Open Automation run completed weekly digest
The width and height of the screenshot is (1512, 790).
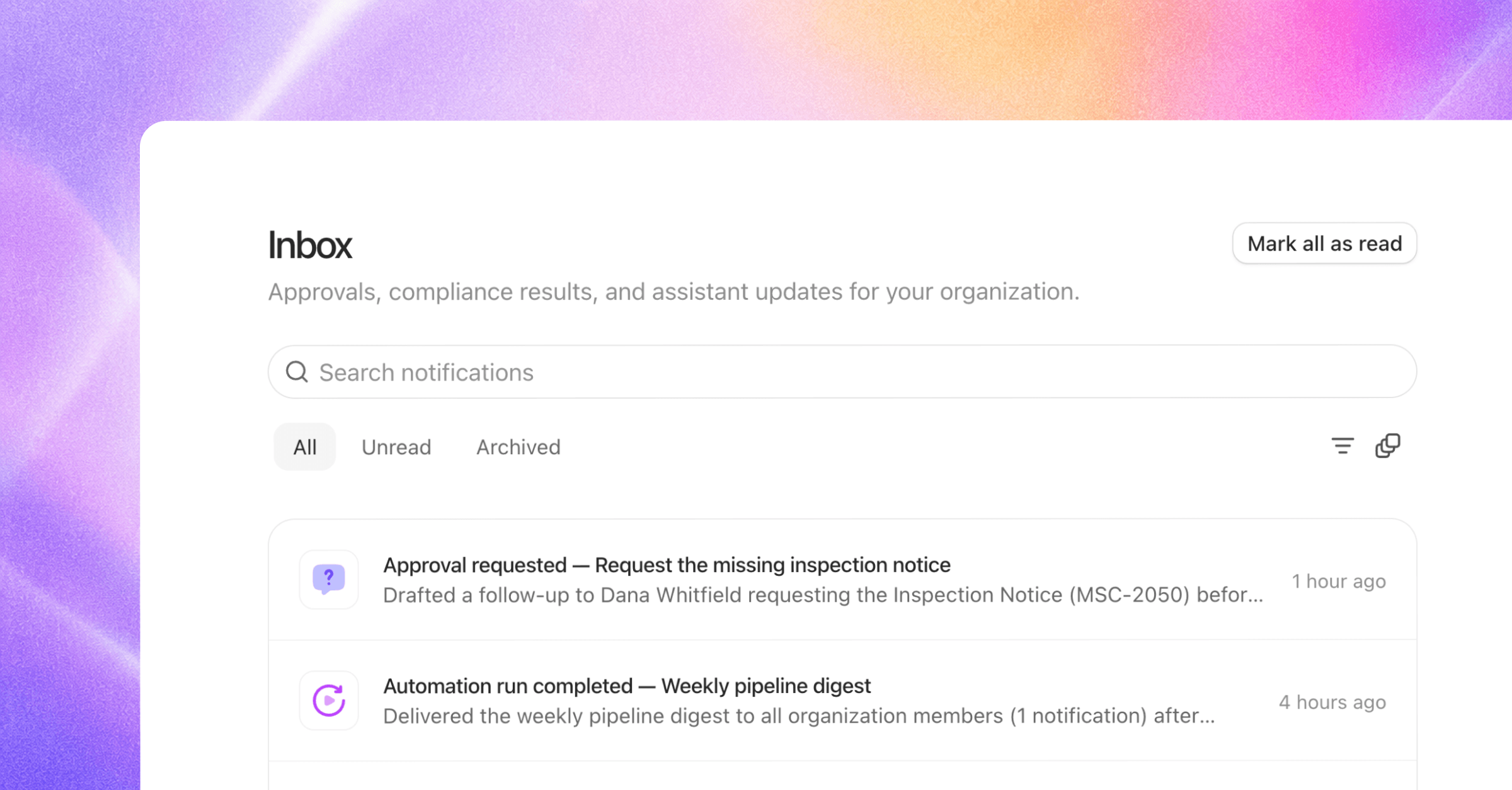[843, 701]
